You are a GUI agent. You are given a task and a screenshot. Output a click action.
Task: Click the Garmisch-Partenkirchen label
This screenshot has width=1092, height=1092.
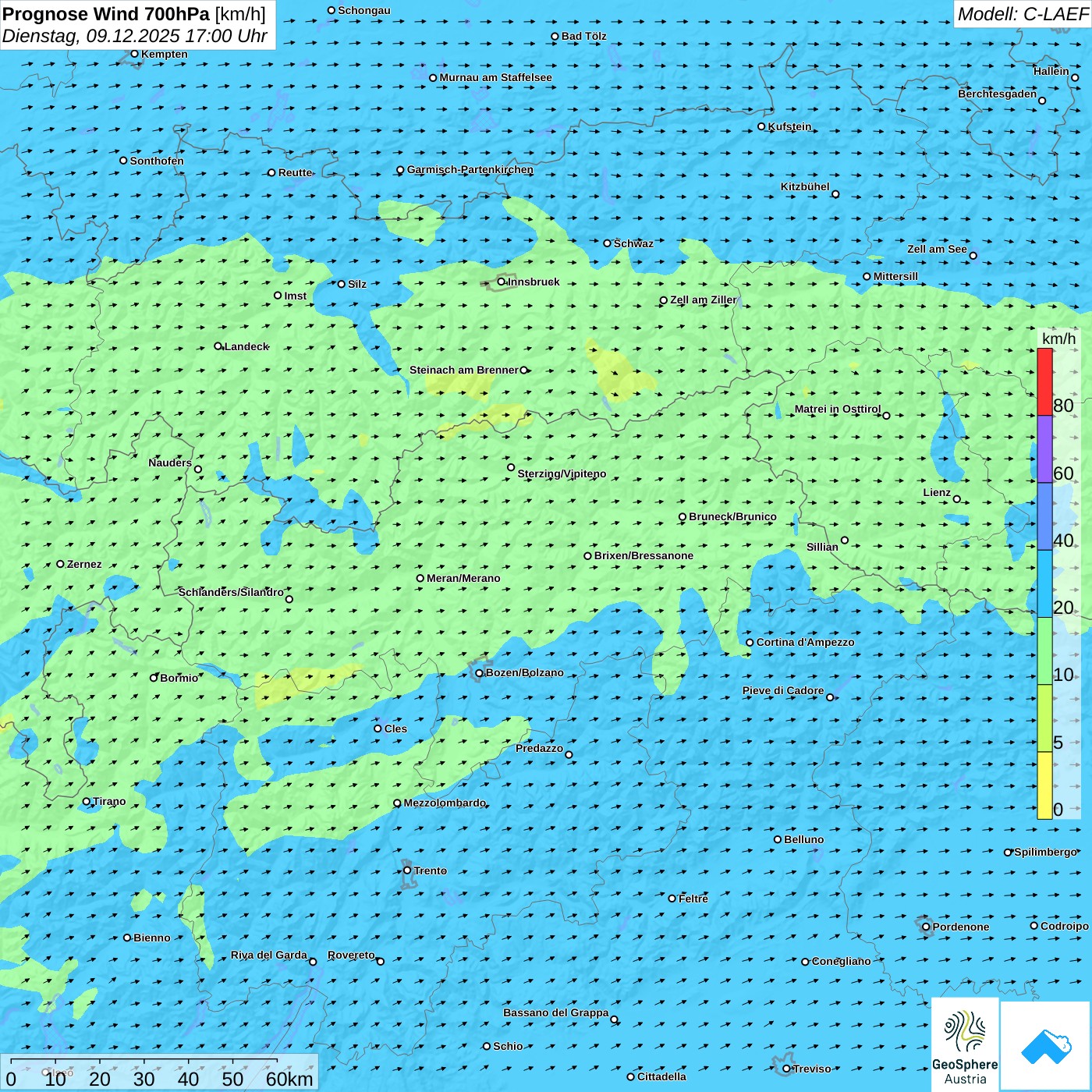[470, 169]
